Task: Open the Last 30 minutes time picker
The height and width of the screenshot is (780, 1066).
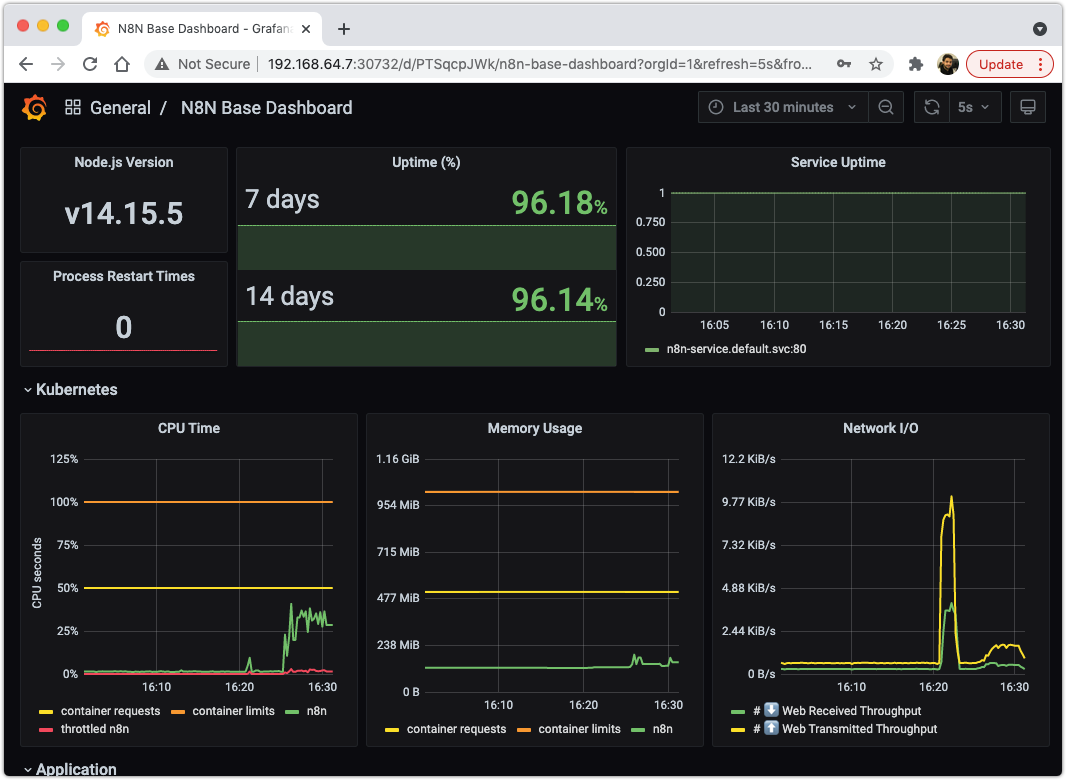Action: coord(783,107)
